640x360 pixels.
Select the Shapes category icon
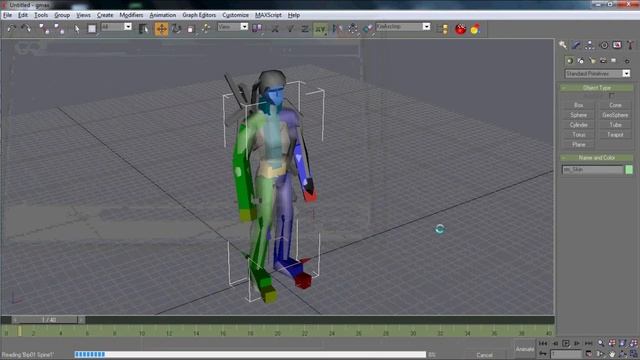tap(580, 61)
